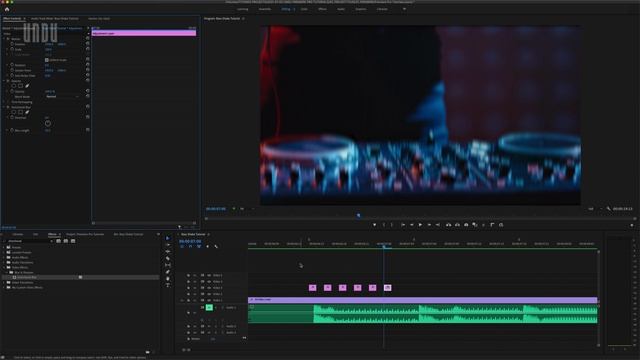Select the Selection tool in the tools panel

pos(168,238)
